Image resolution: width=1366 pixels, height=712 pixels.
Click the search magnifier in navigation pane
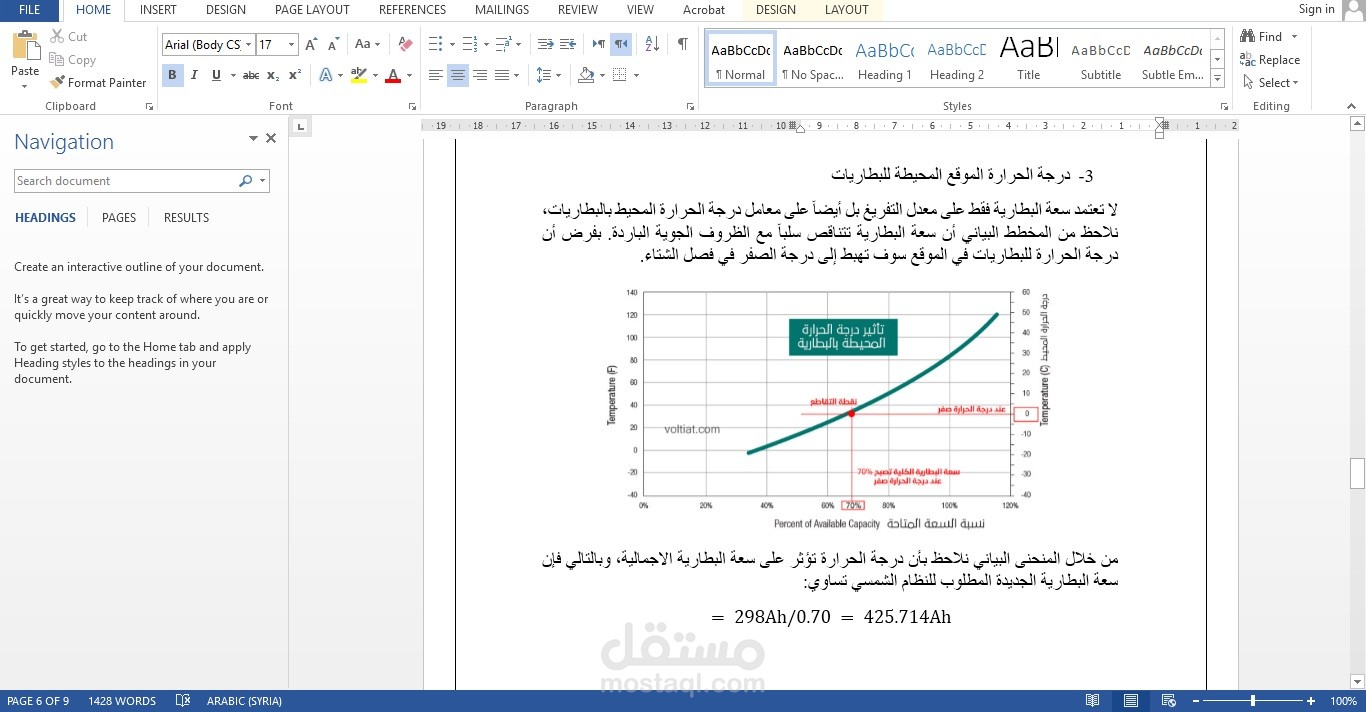[245, 181]
